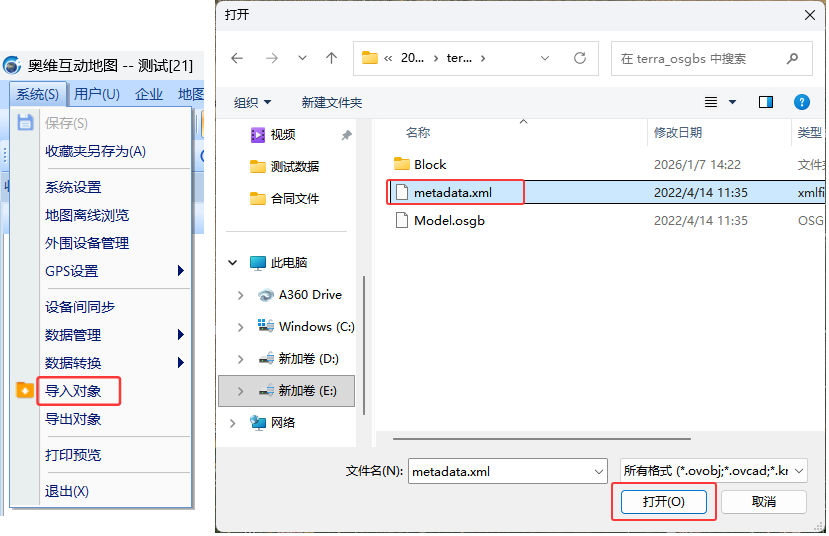Click the 取消 button

763,502
